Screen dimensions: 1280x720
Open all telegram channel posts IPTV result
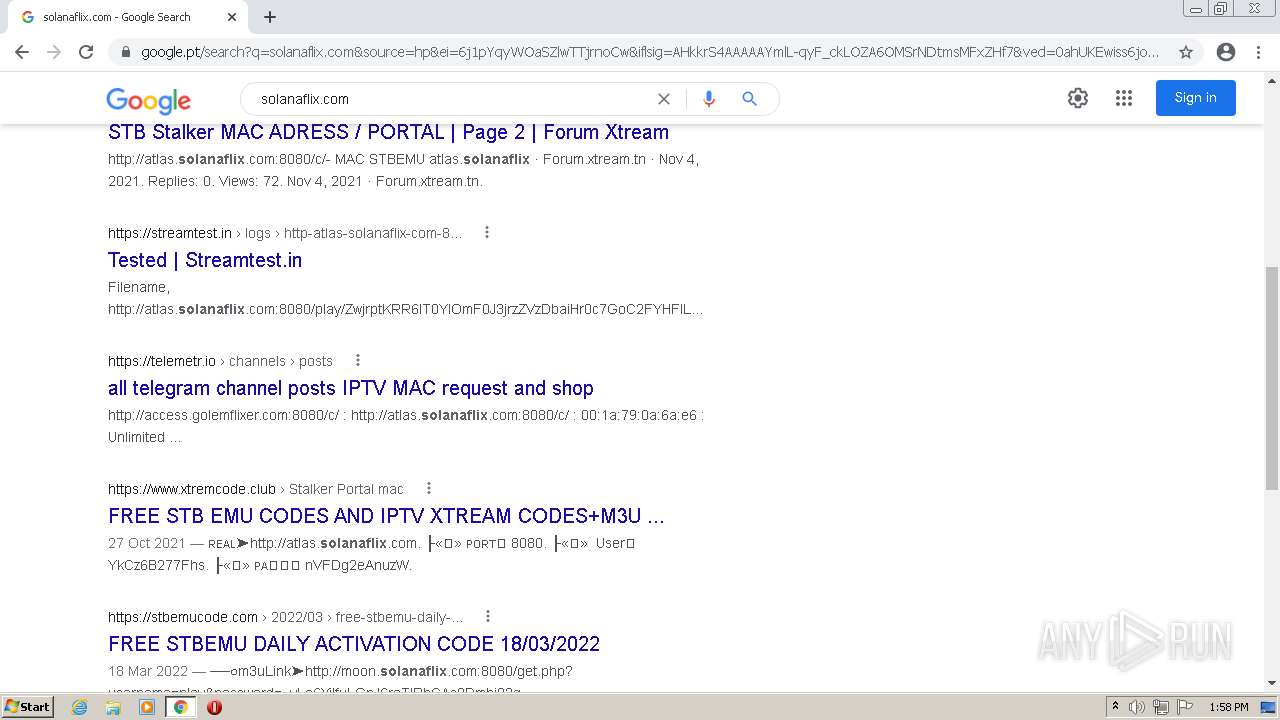[x=351, y=388]
